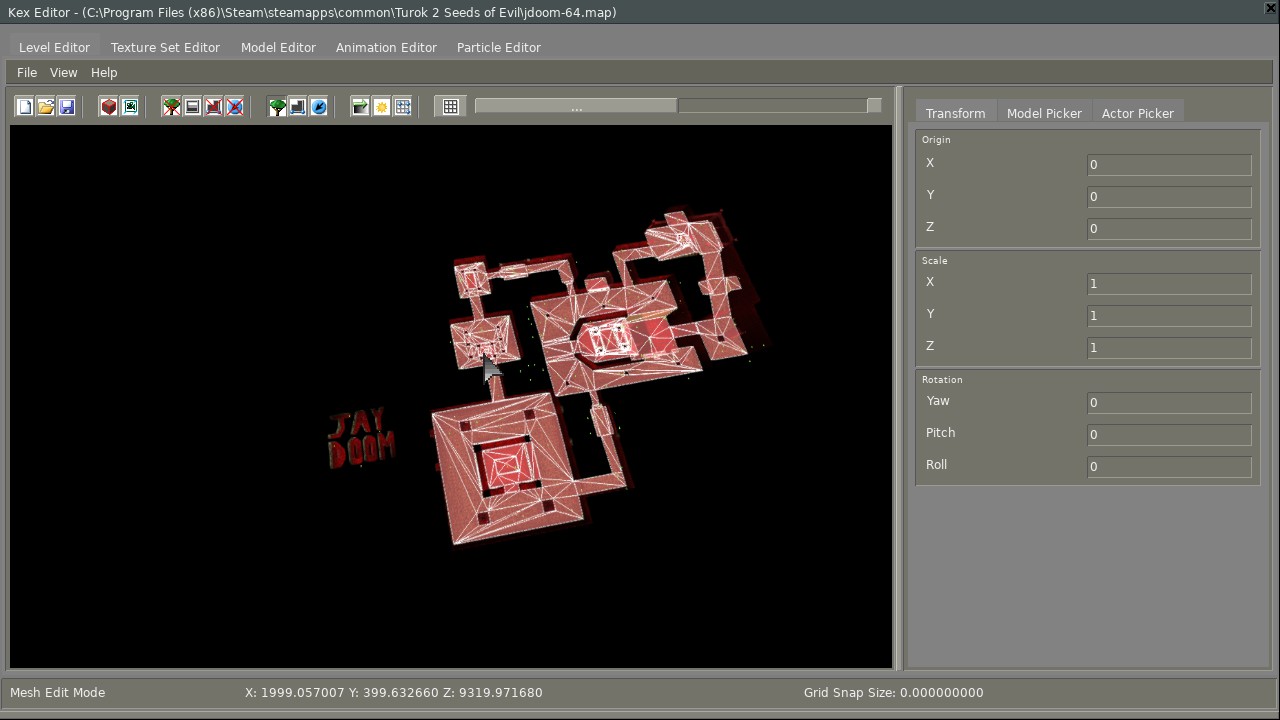Click the Rotation Yaw input field
Screen dimensions: 1280x720
(x=1168, y=403)
